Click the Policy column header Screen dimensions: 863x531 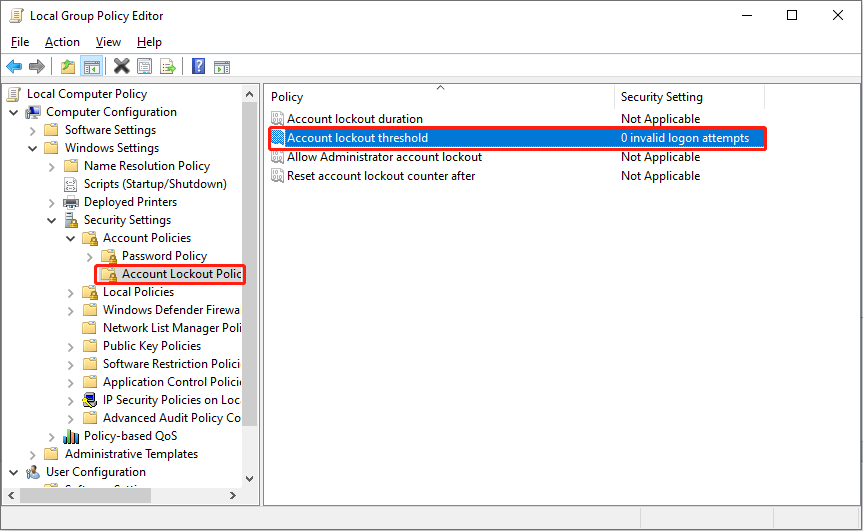[x=440, y=97]
